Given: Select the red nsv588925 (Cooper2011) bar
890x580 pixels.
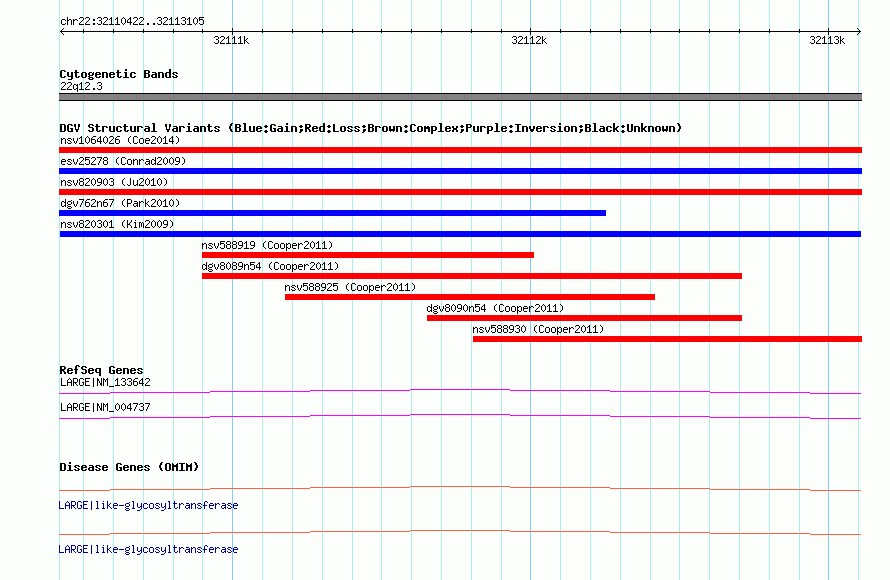Looking at the screenshot, I should tap(470, 297).
